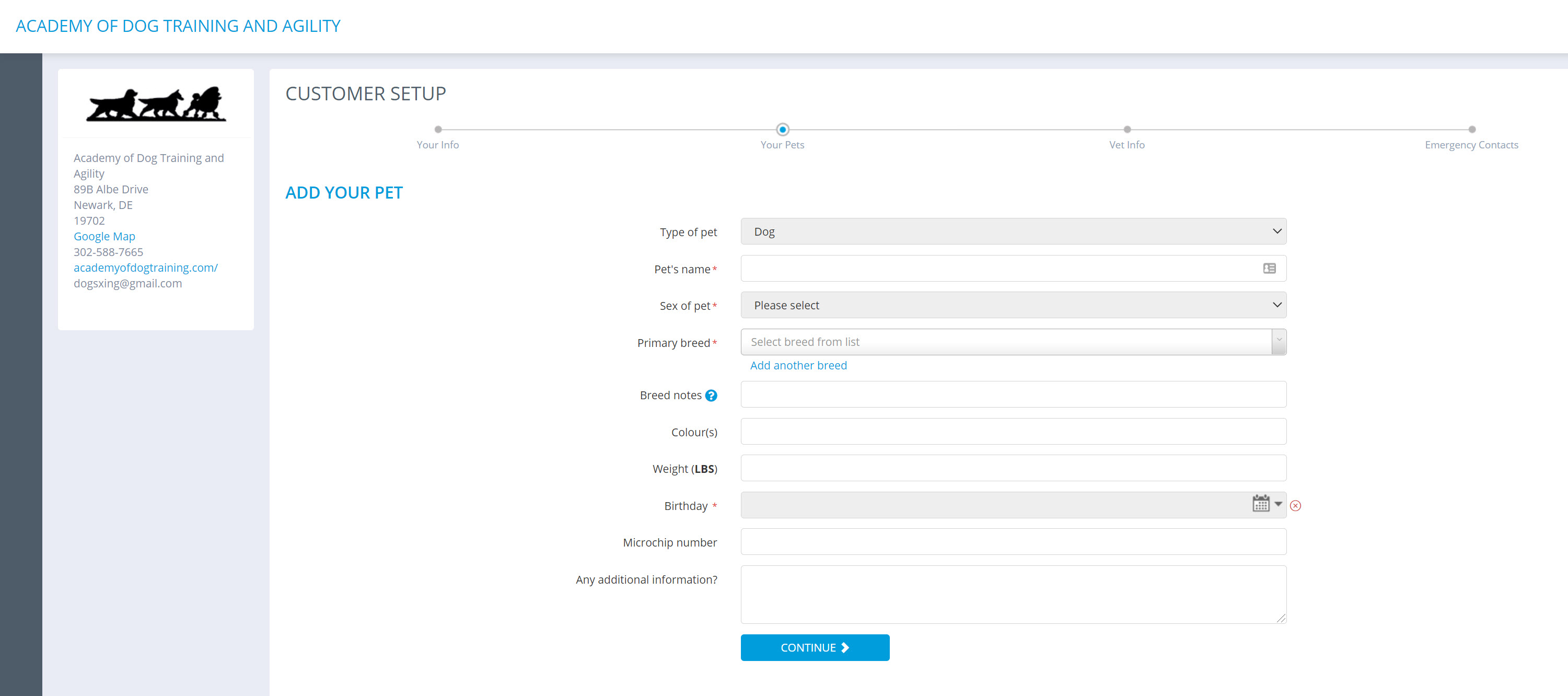Visit academyofdogtraining.com link
Viewport: 1568px width, 696px height.
145,268
